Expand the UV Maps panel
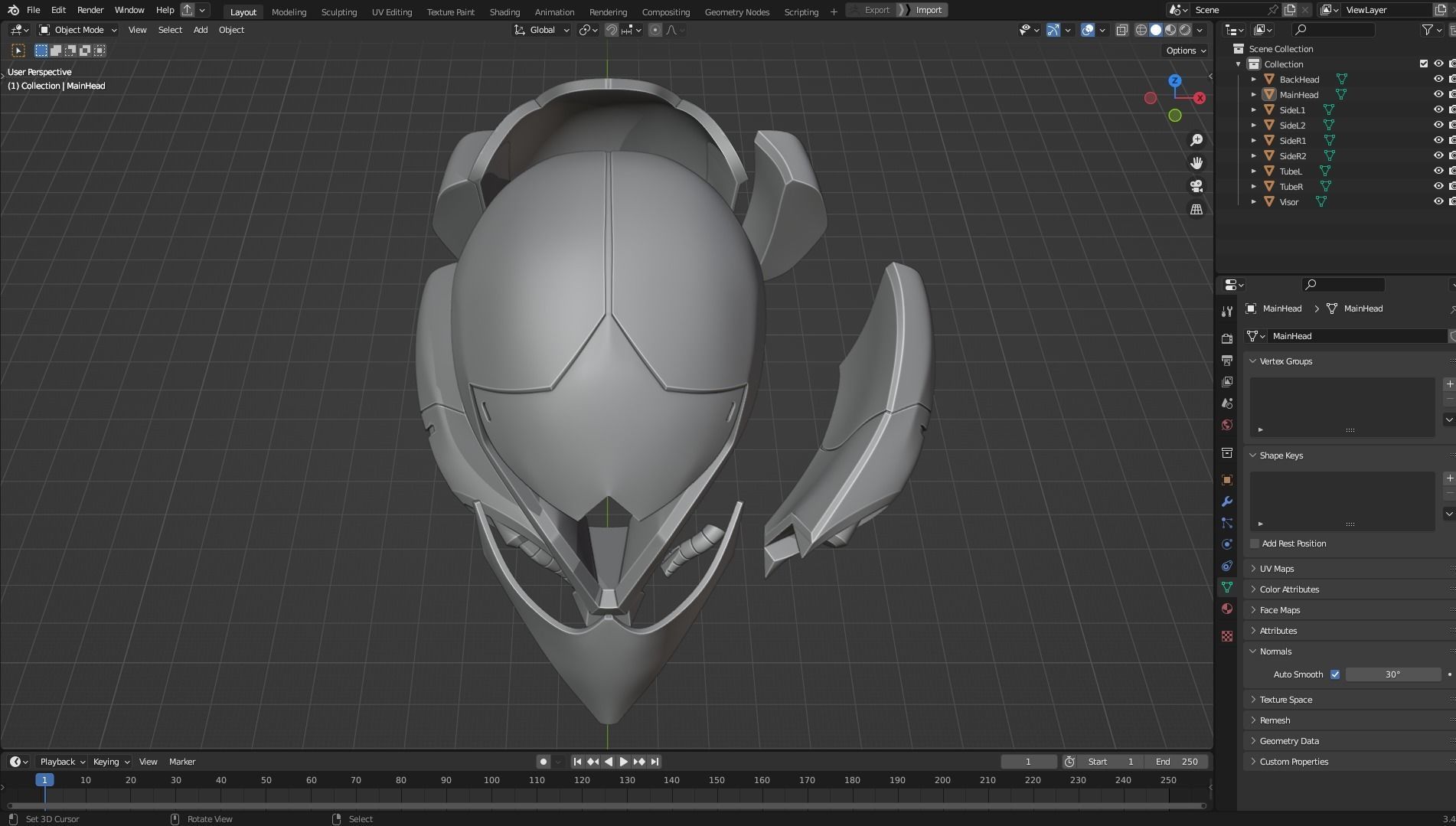 1276,569
